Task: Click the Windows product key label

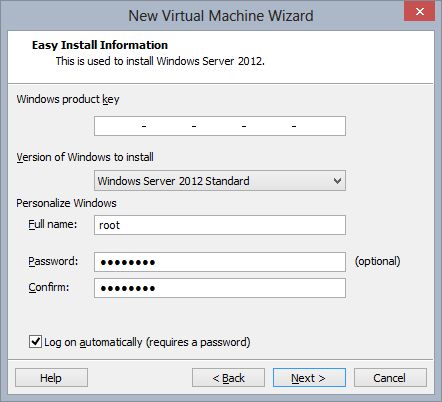Action: (x=68, y=99)
